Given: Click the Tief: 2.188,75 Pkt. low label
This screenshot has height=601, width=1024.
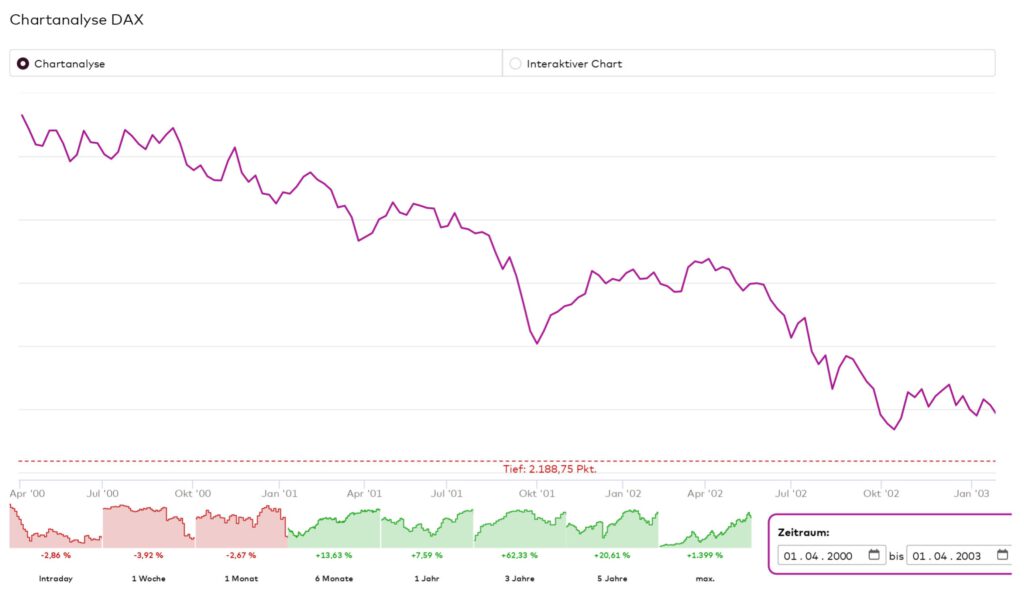Looking at the screenshot, I should [x=550, y=469].
